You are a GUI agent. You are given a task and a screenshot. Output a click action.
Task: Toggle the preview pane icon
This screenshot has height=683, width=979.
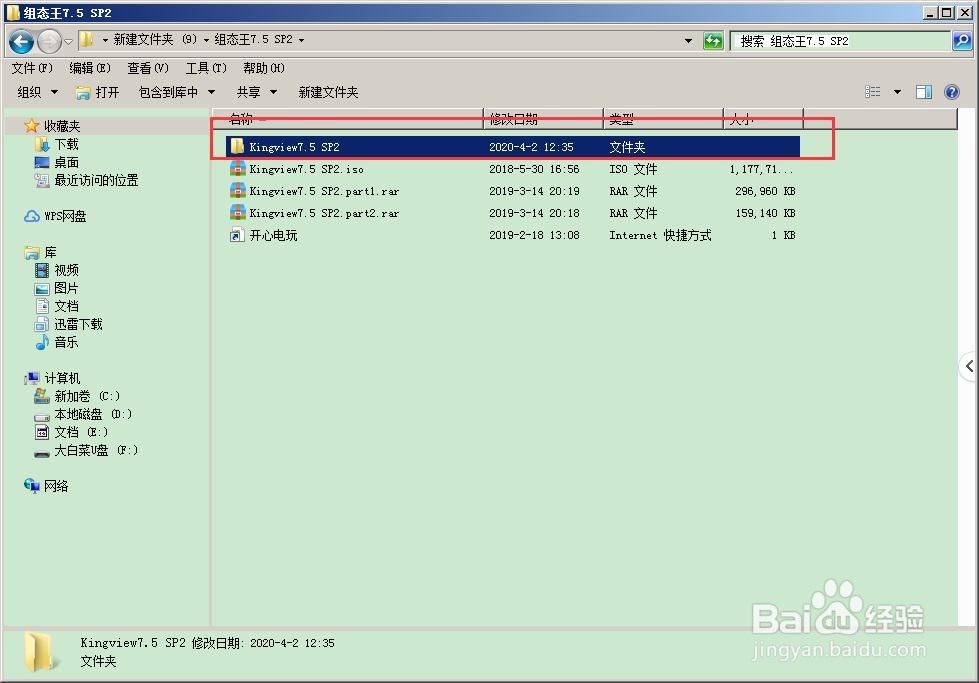(924, 92)
